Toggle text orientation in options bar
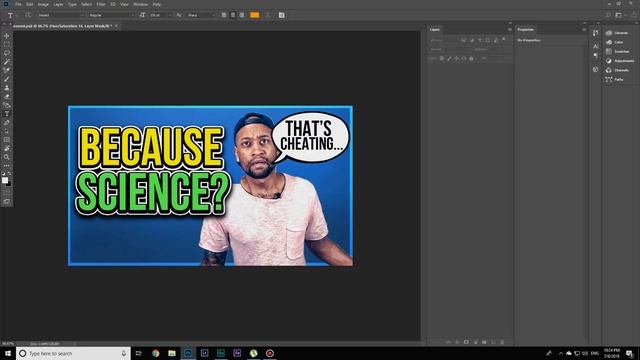Image resolution: width=640 pixels, height=360 pixels. (28, 15)
